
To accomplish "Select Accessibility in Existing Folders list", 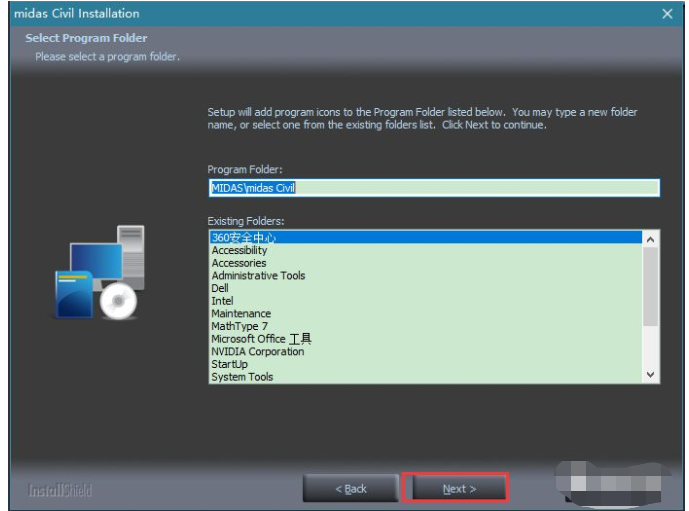I will click(x=425, y=250).
